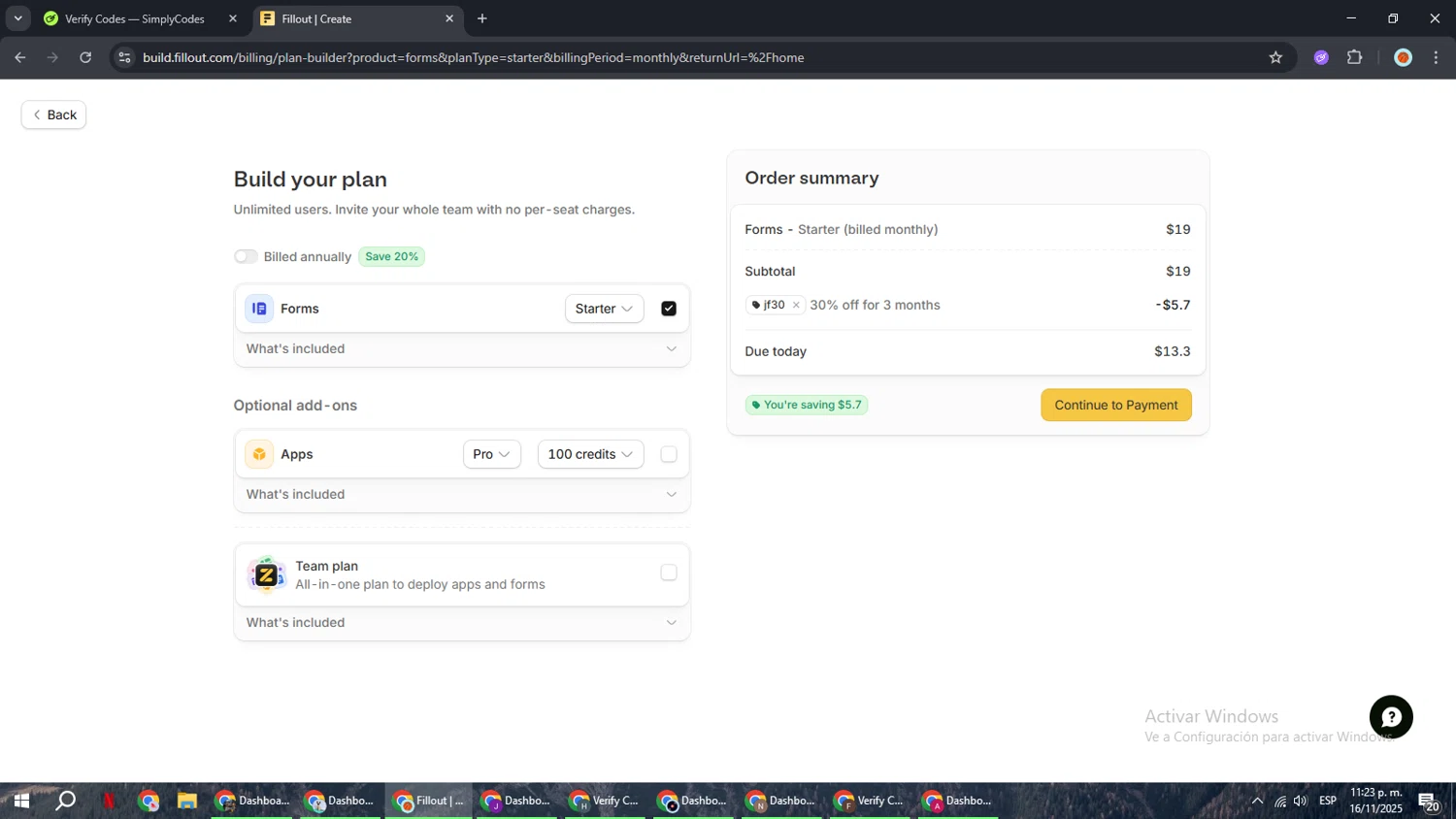Viewport: 1456px width, 819px height.
Task: Click the Back button
Action: pos(54,115)
